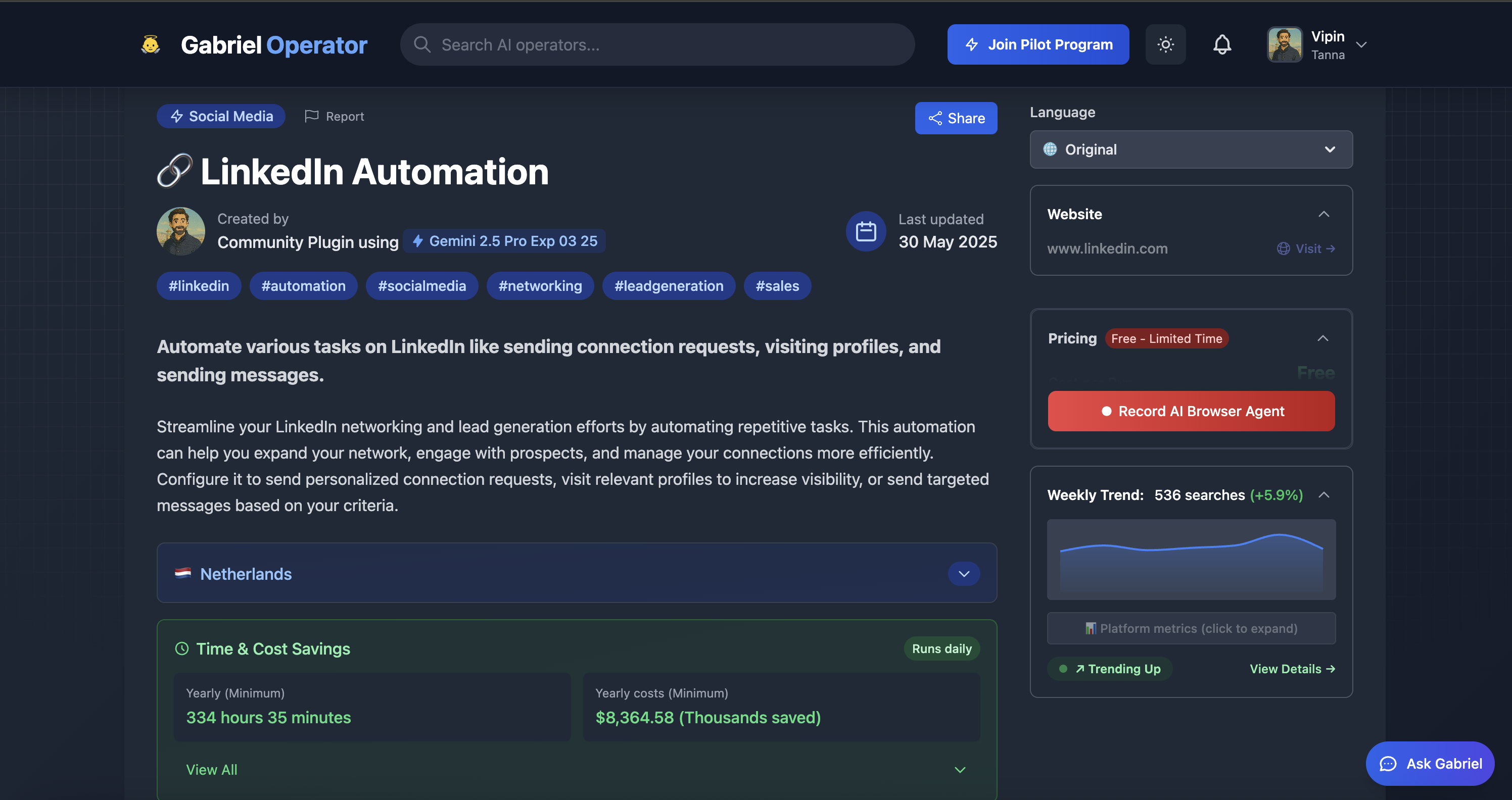Select the #leadgeneration tag

669,286
